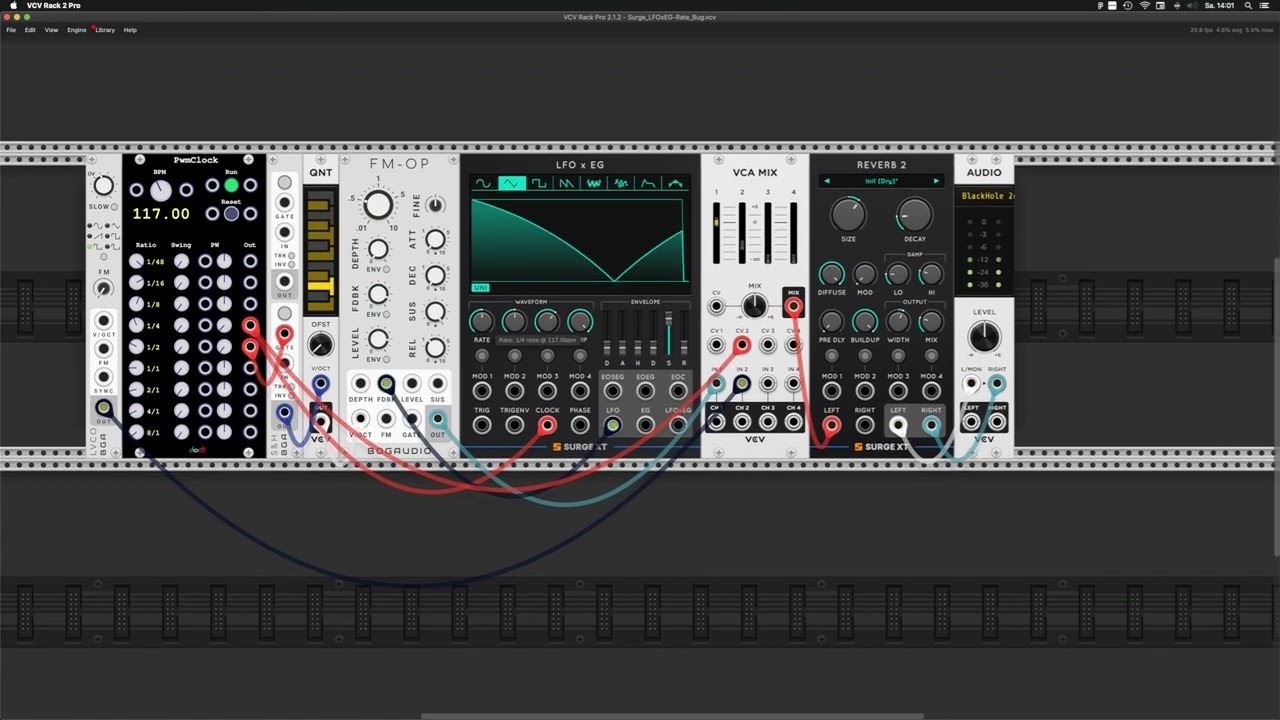Click next preset arrow on Reverb 2

pyautogui.click(x=936, y=181)
